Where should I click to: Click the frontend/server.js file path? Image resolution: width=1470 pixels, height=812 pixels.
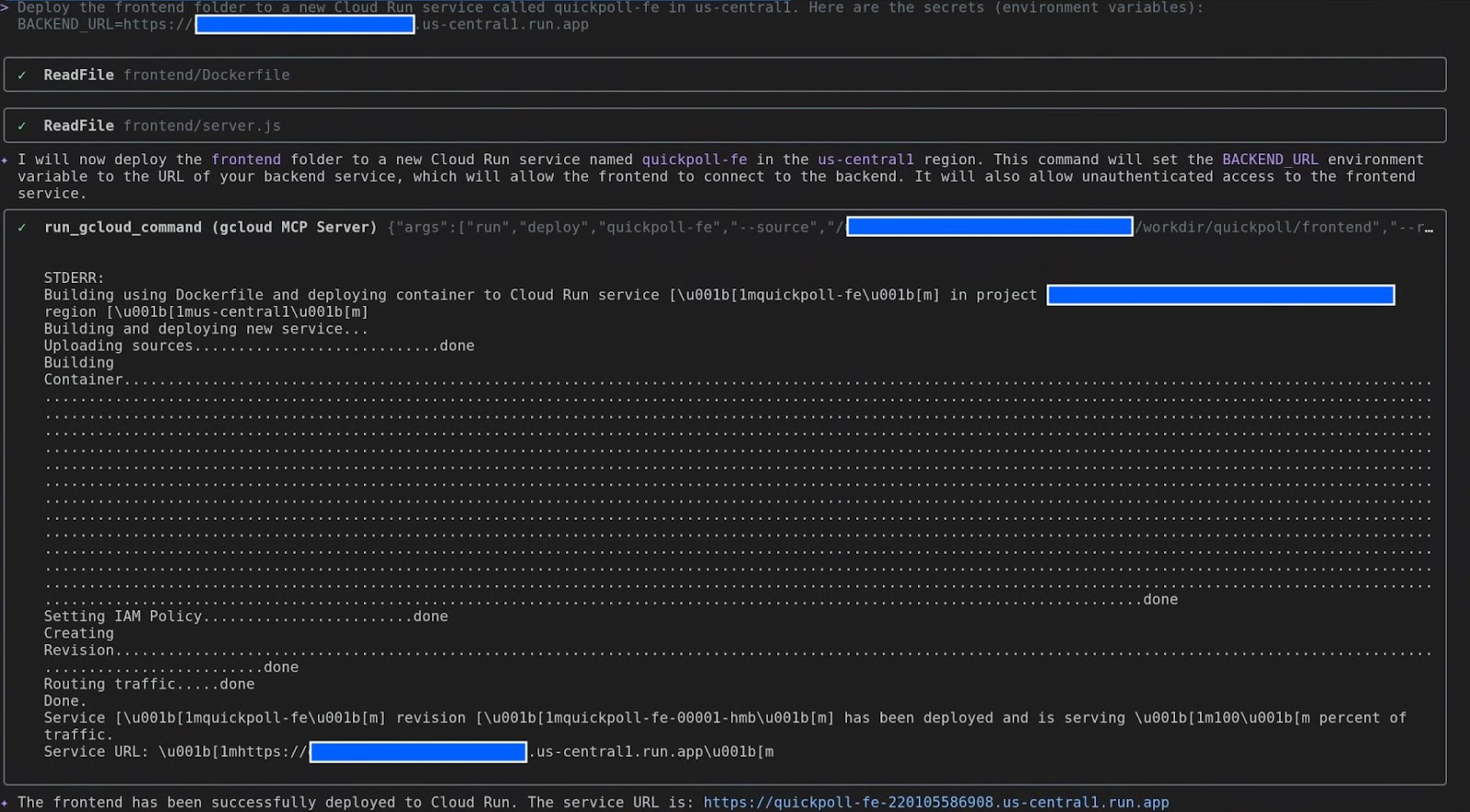coord(202,126)
